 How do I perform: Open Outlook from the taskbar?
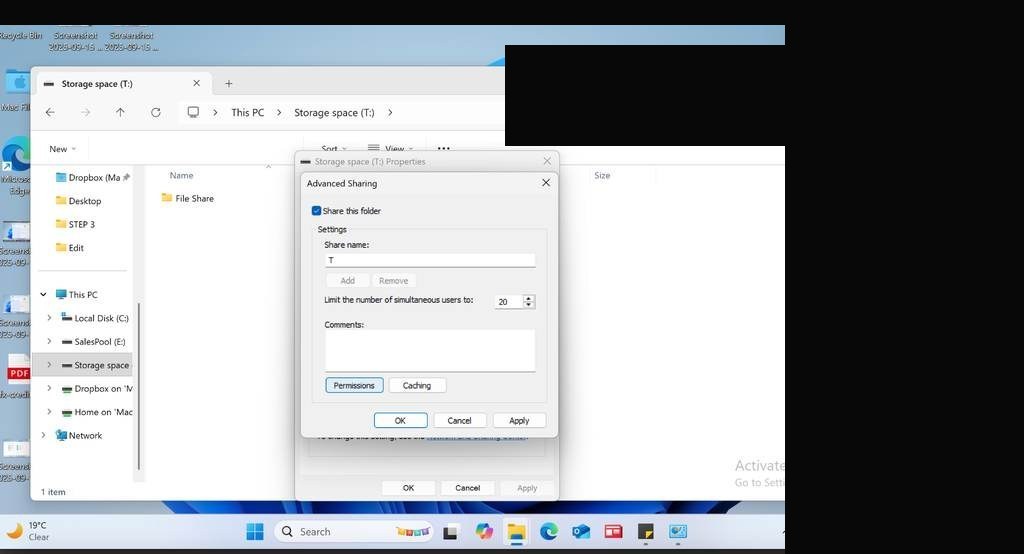point(581,532)
